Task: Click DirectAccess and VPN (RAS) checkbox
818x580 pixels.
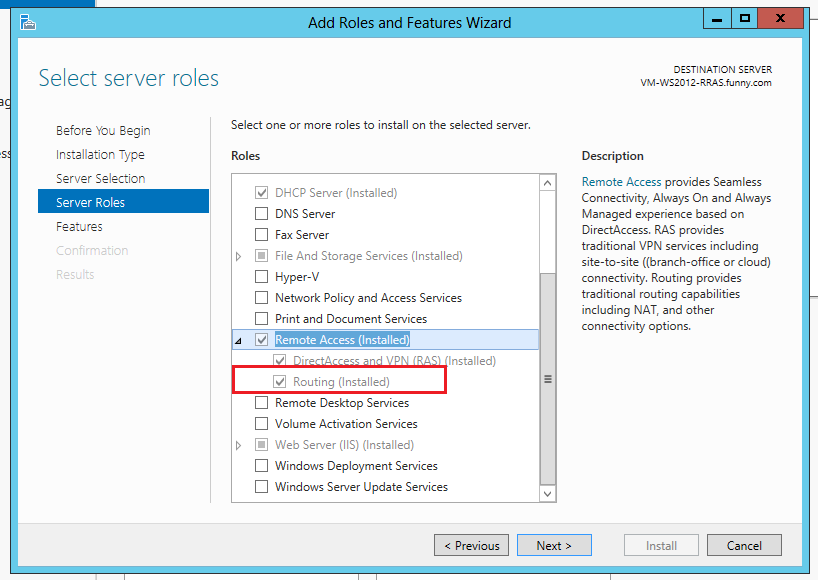Action: point(280,360)
